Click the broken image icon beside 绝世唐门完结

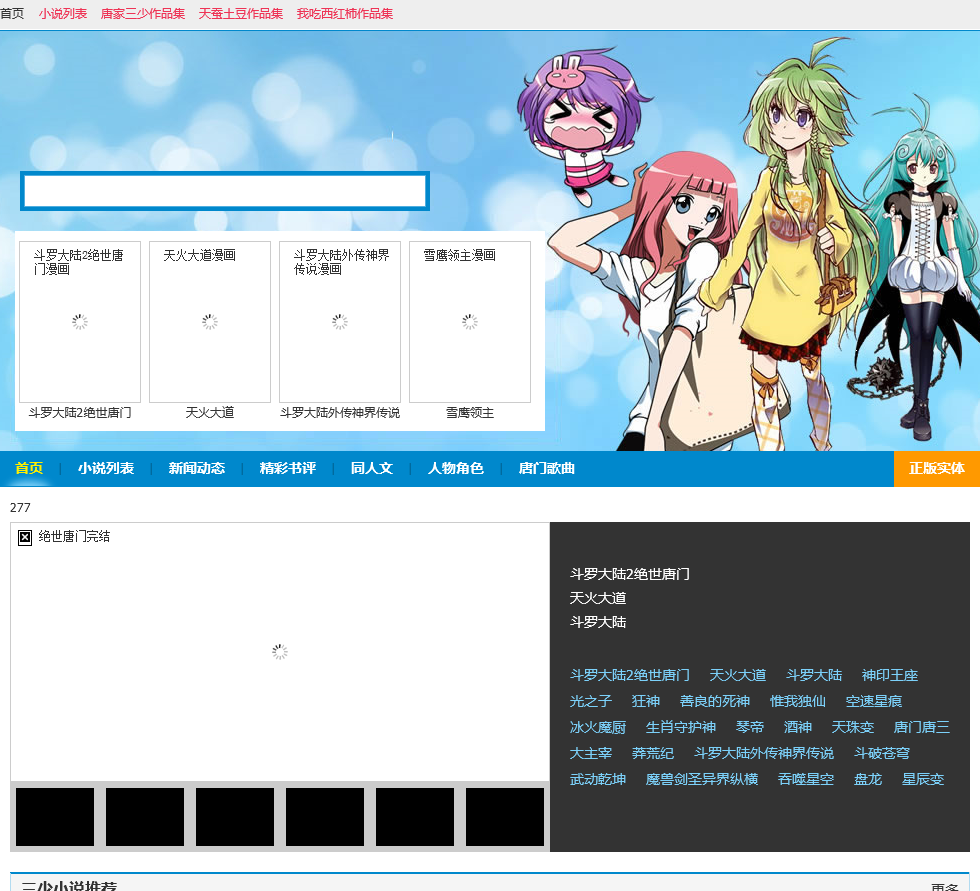[25, 537]
